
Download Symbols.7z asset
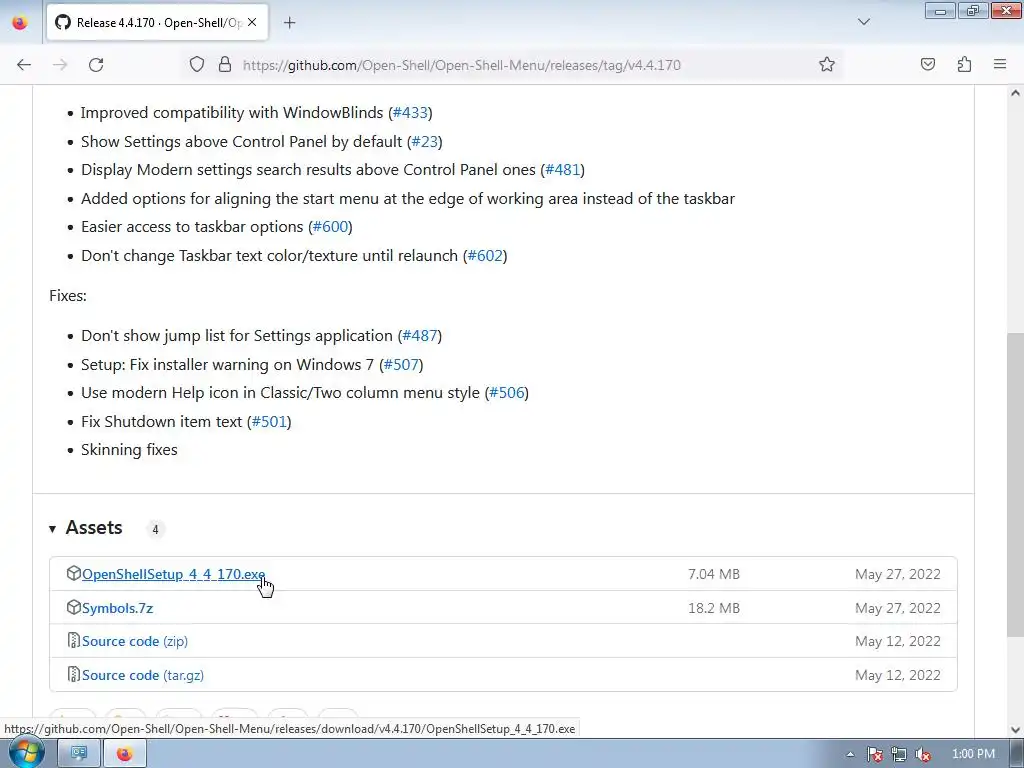(118, 608)
